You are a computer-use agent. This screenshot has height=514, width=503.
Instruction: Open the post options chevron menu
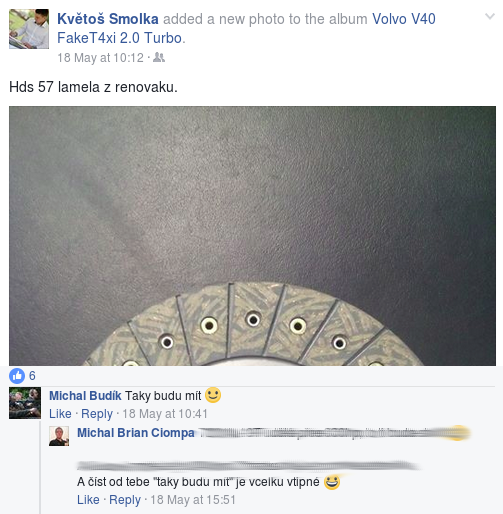pyautogui.click(x=489, y=16)
